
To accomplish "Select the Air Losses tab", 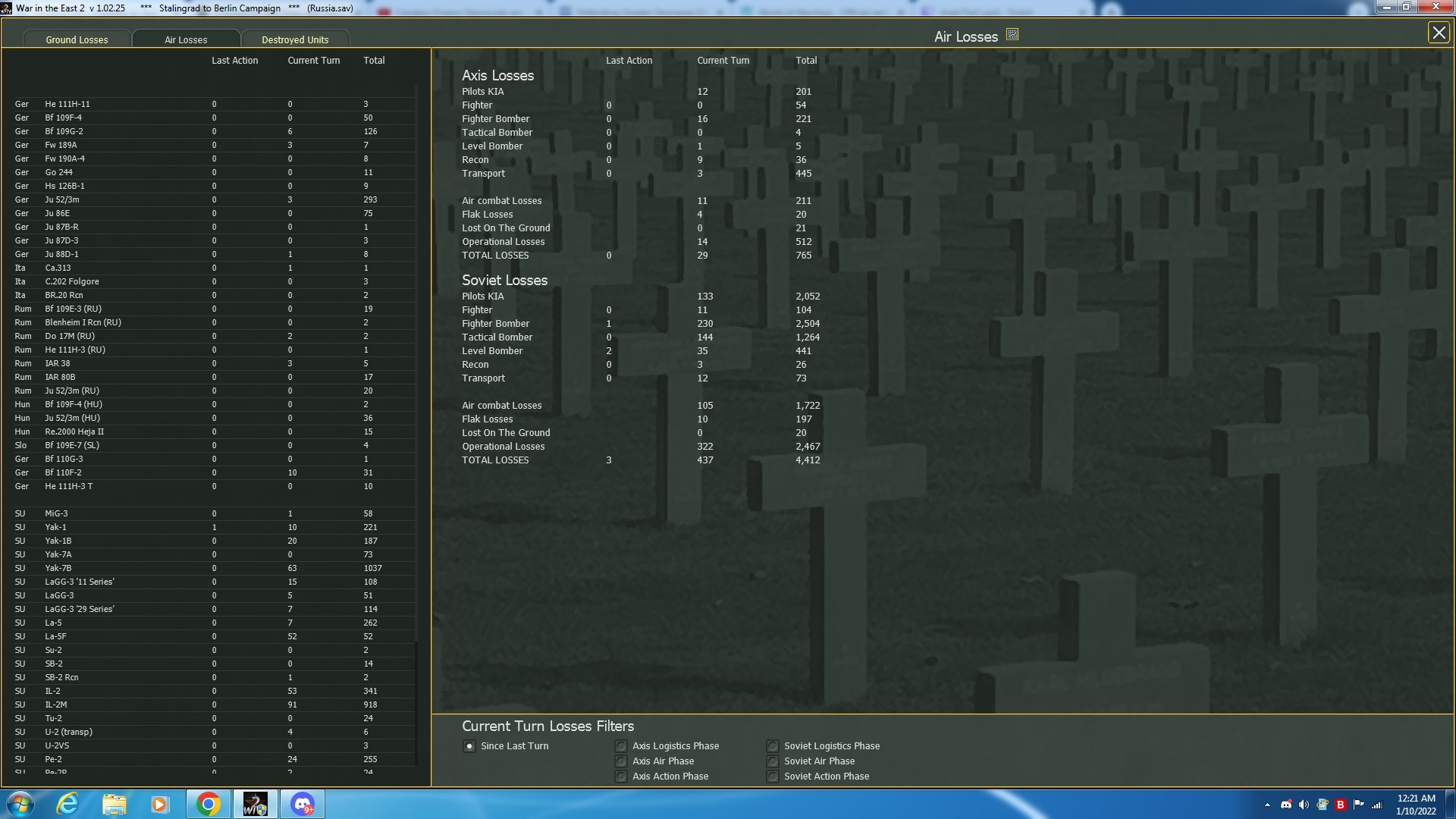I will [186, 39].
